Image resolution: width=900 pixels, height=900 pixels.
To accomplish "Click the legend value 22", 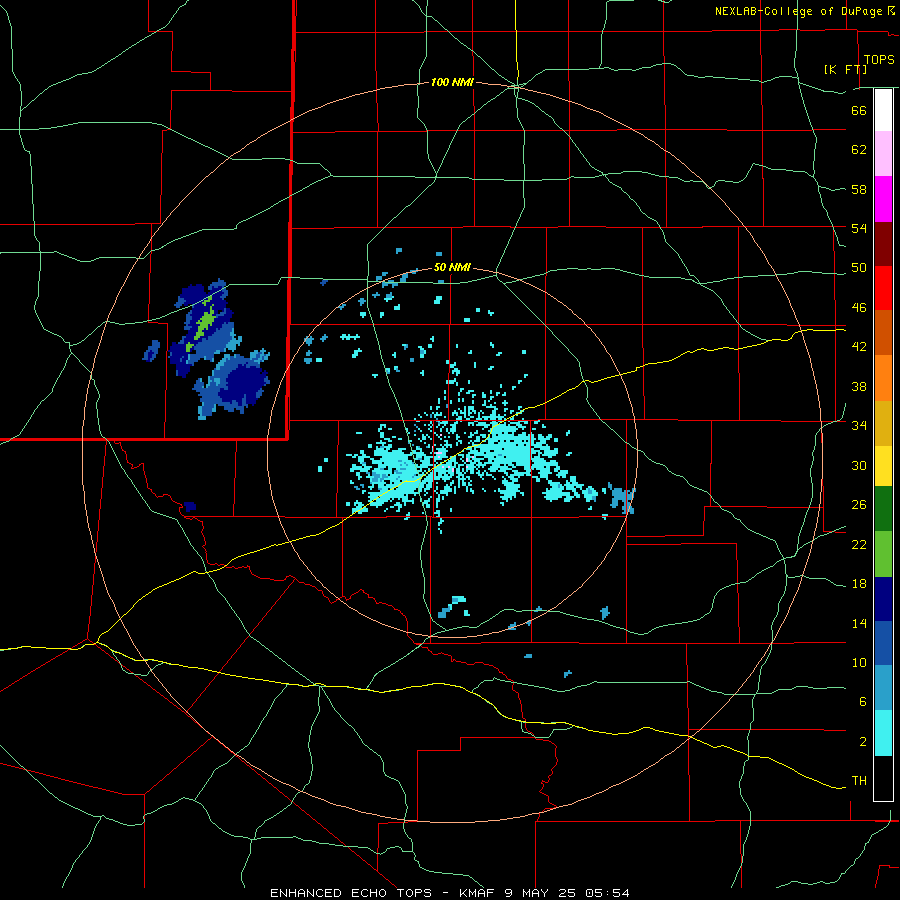I will coord(859,544).
